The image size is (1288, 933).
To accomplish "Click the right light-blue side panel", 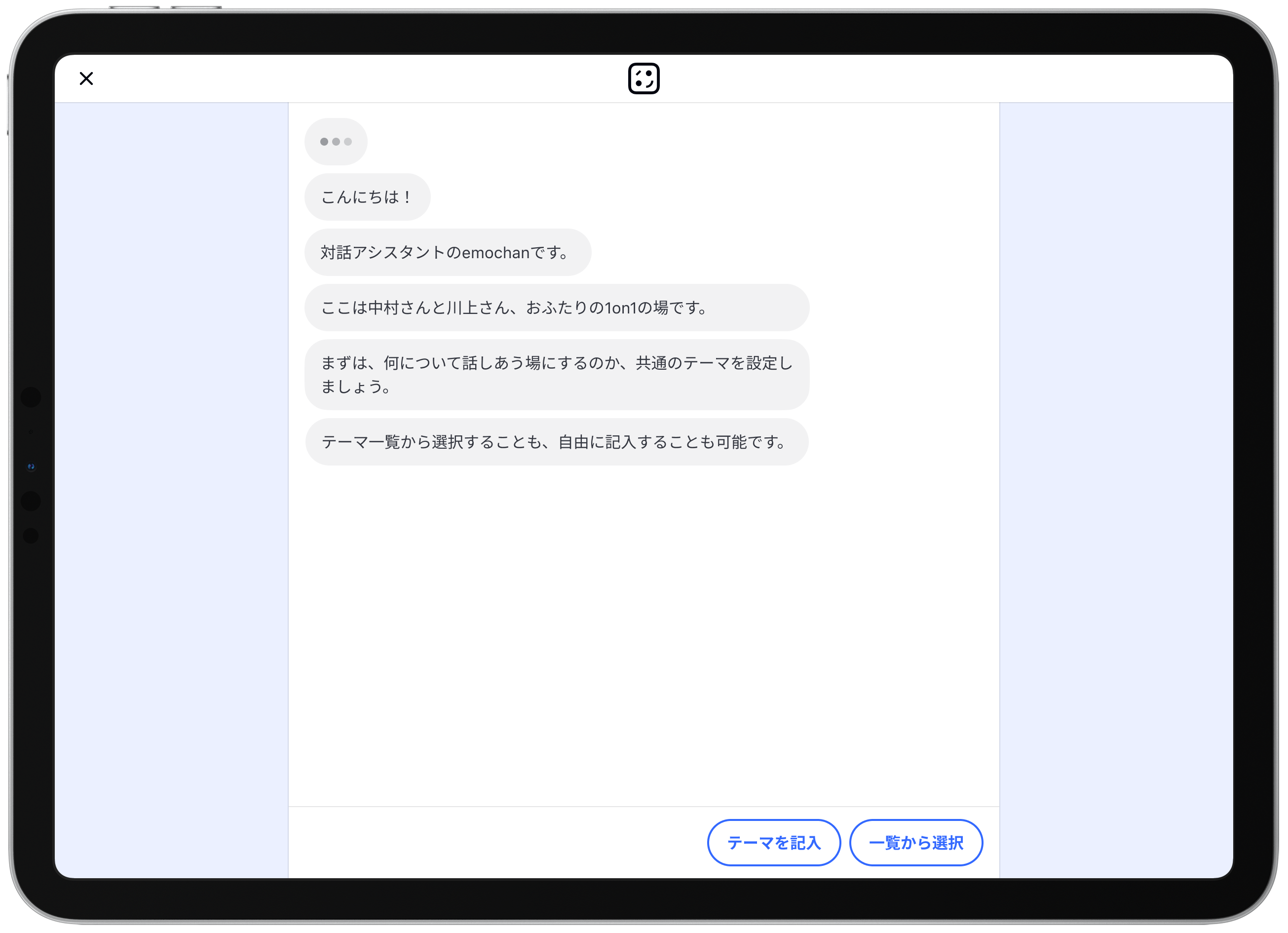I will (1116, 489).
